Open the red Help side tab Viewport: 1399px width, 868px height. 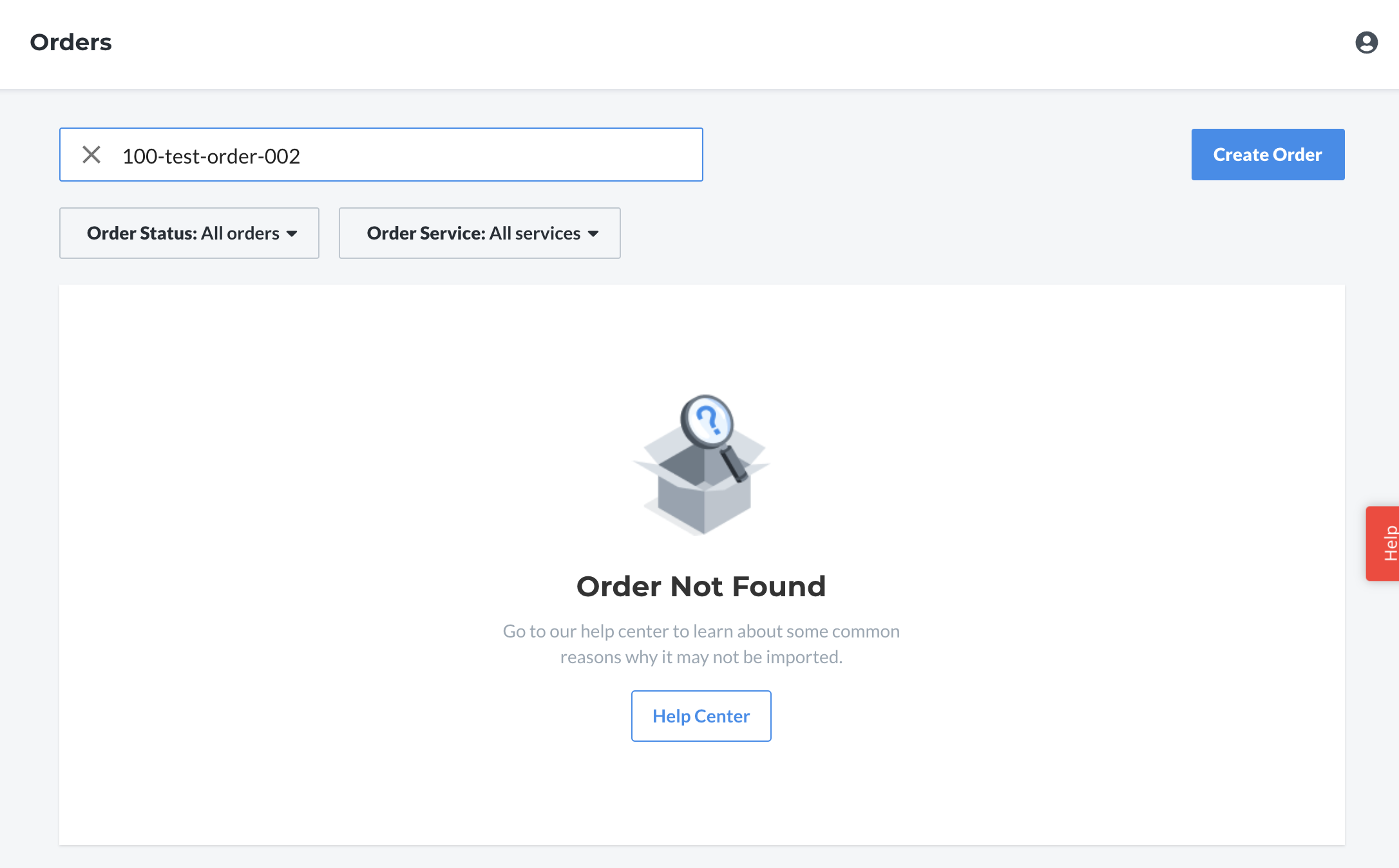1383,543
